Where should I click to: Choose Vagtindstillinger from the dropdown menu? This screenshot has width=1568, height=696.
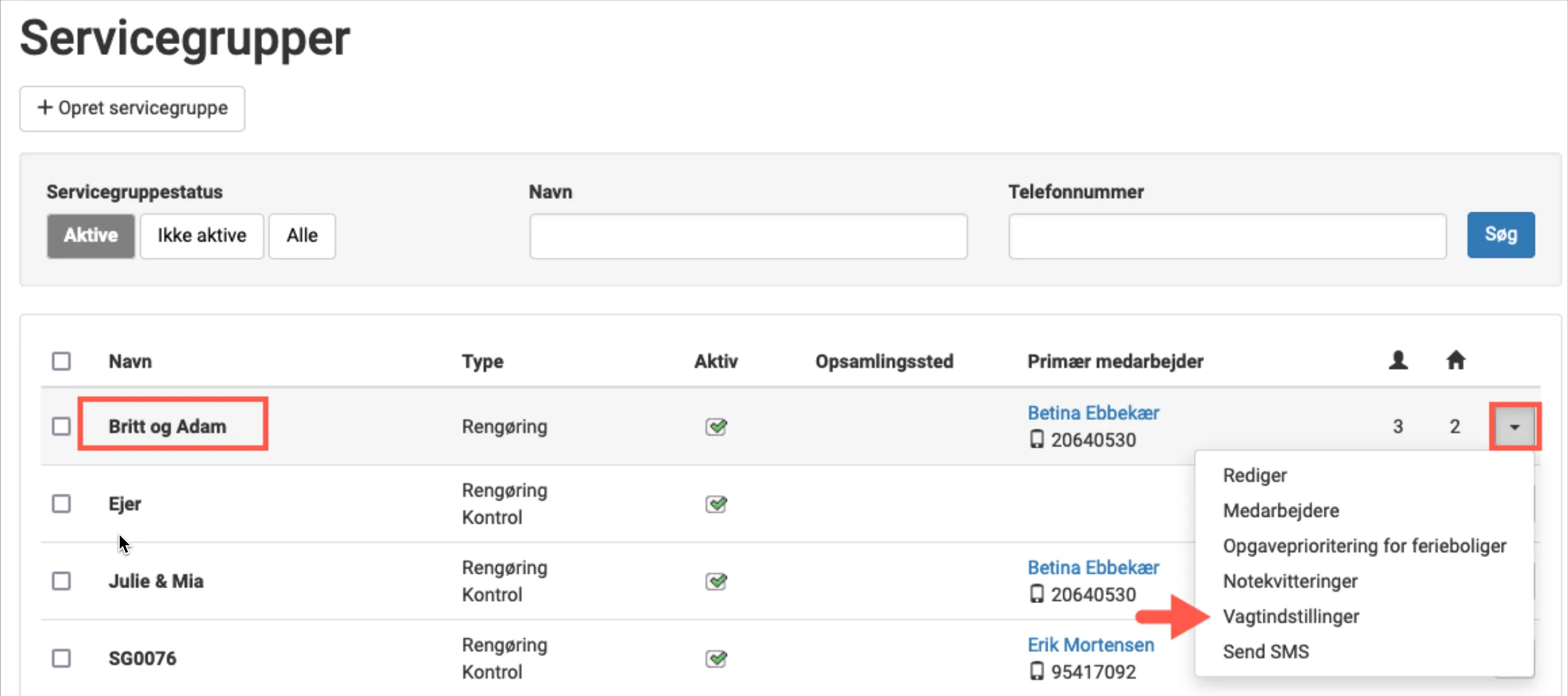(1291, 617)
